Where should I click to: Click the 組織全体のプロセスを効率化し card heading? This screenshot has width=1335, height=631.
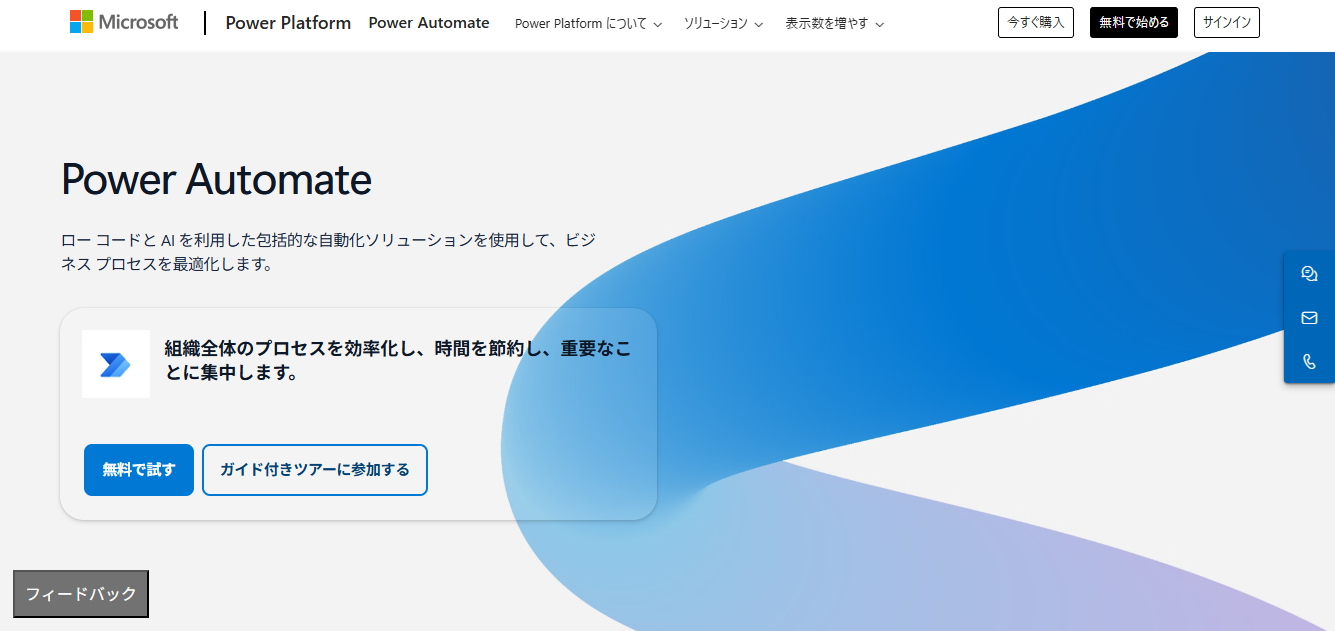[x=398, y=360]
